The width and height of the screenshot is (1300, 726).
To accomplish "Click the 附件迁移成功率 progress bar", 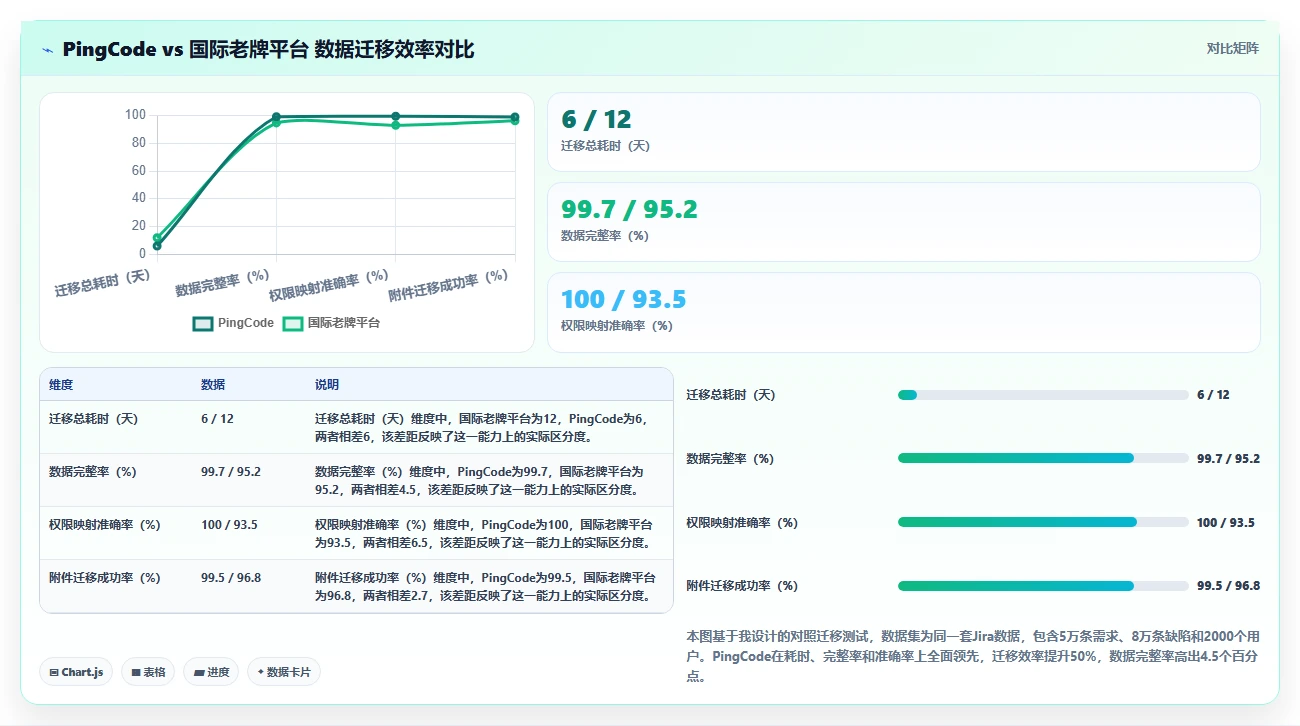I will coord(1043,586).
